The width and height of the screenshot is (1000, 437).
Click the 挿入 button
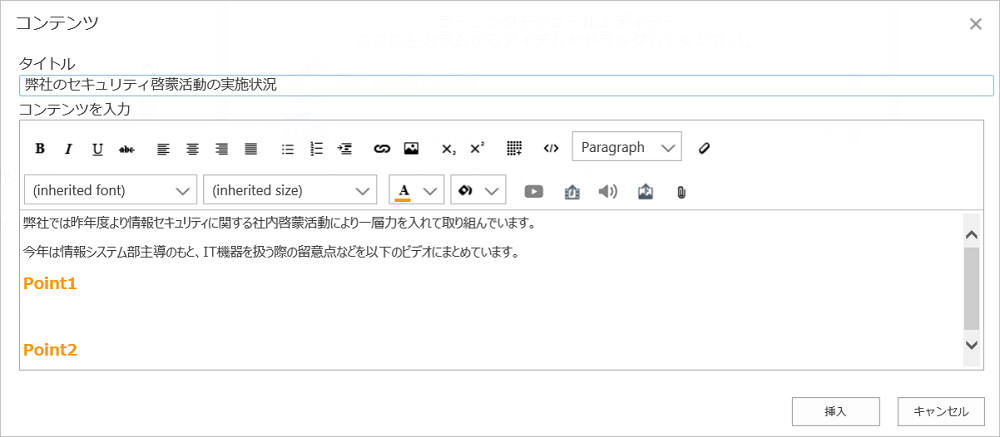[x=835, y=411]
